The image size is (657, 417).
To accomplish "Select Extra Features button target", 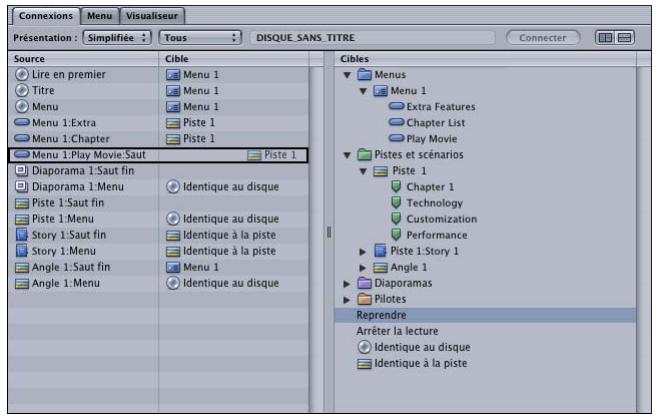I will pos(432,107).
